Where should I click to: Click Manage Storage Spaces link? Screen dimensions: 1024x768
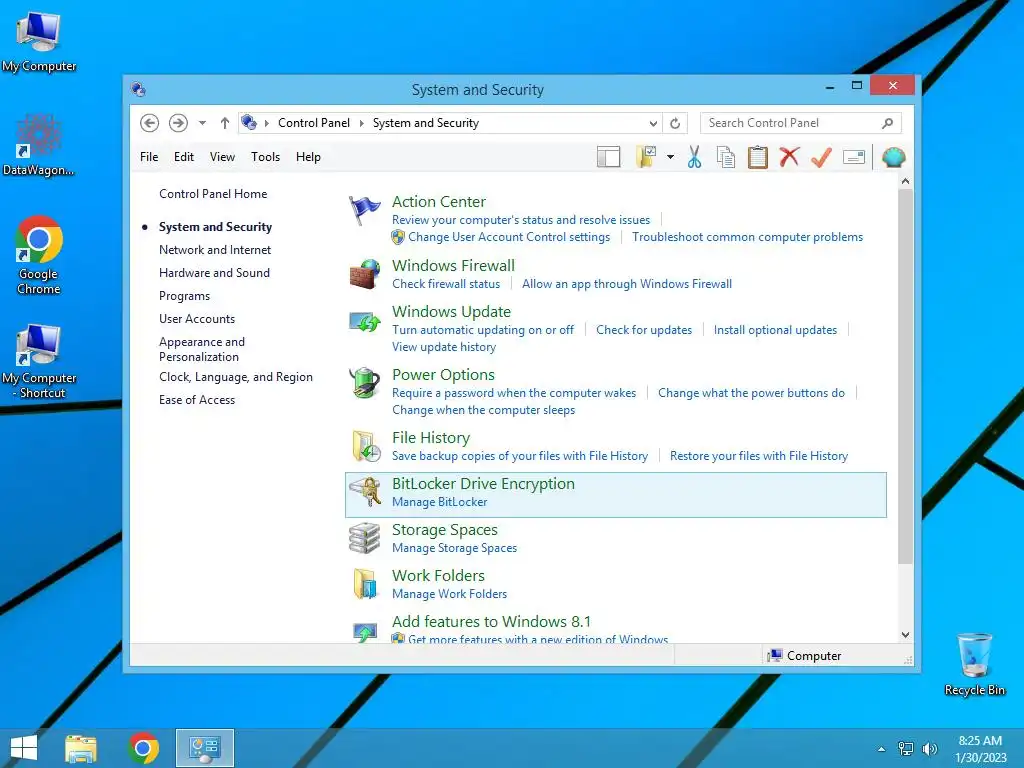[455, 548]
